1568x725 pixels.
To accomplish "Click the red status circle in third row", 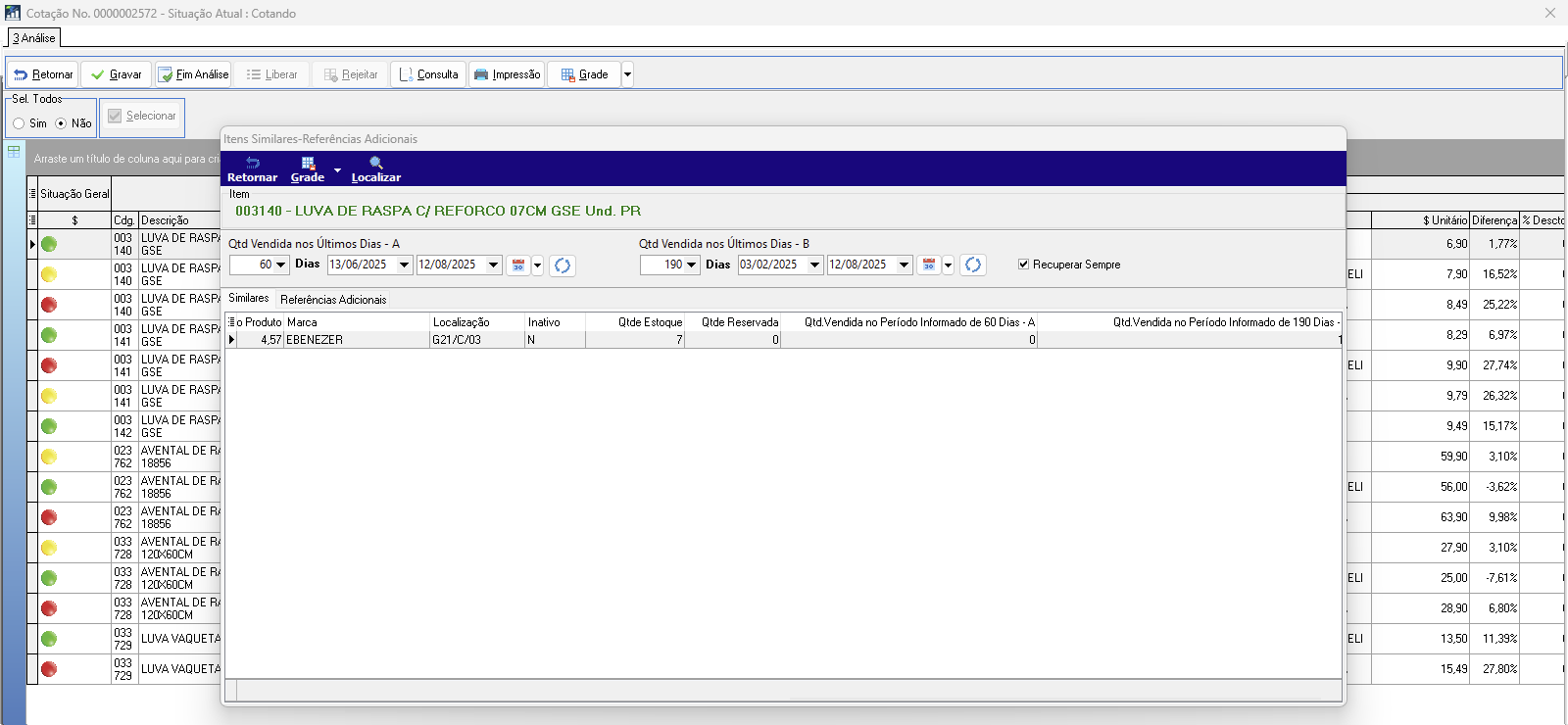I will pyautogui.click(x=49, y=305).
